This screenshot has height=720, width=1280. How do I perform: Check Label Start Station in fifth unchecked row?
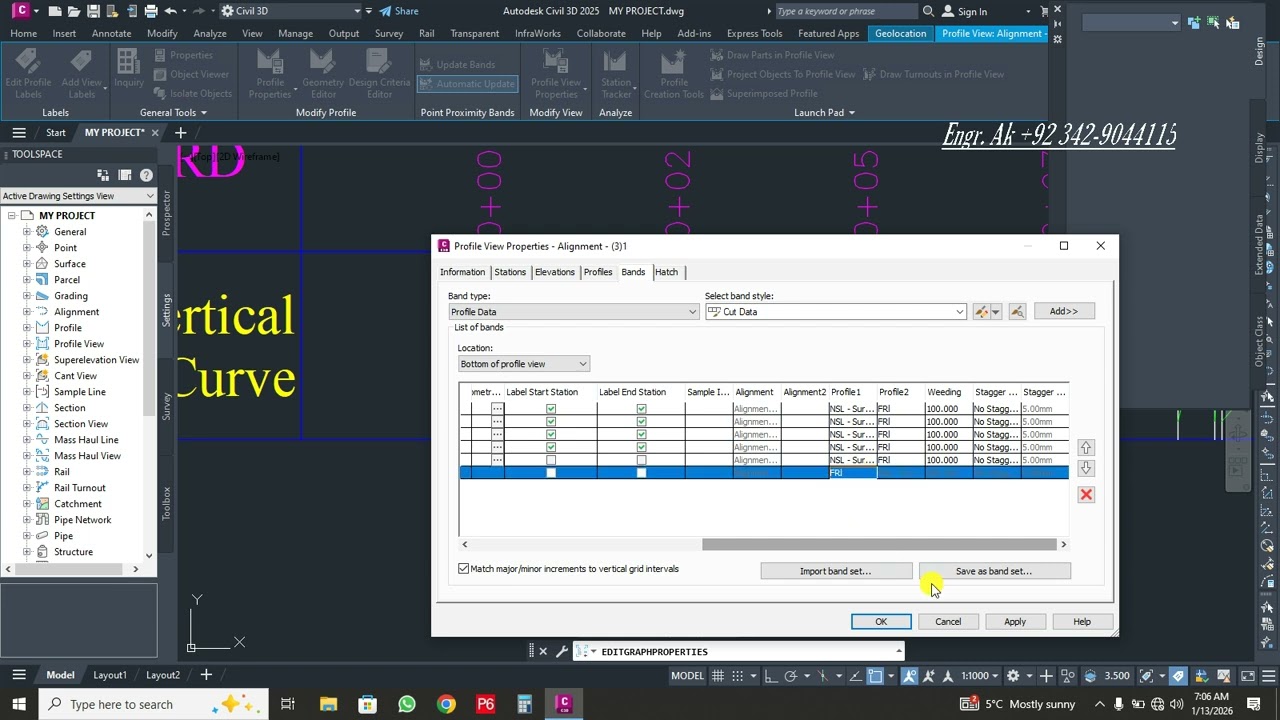[551, 460]
